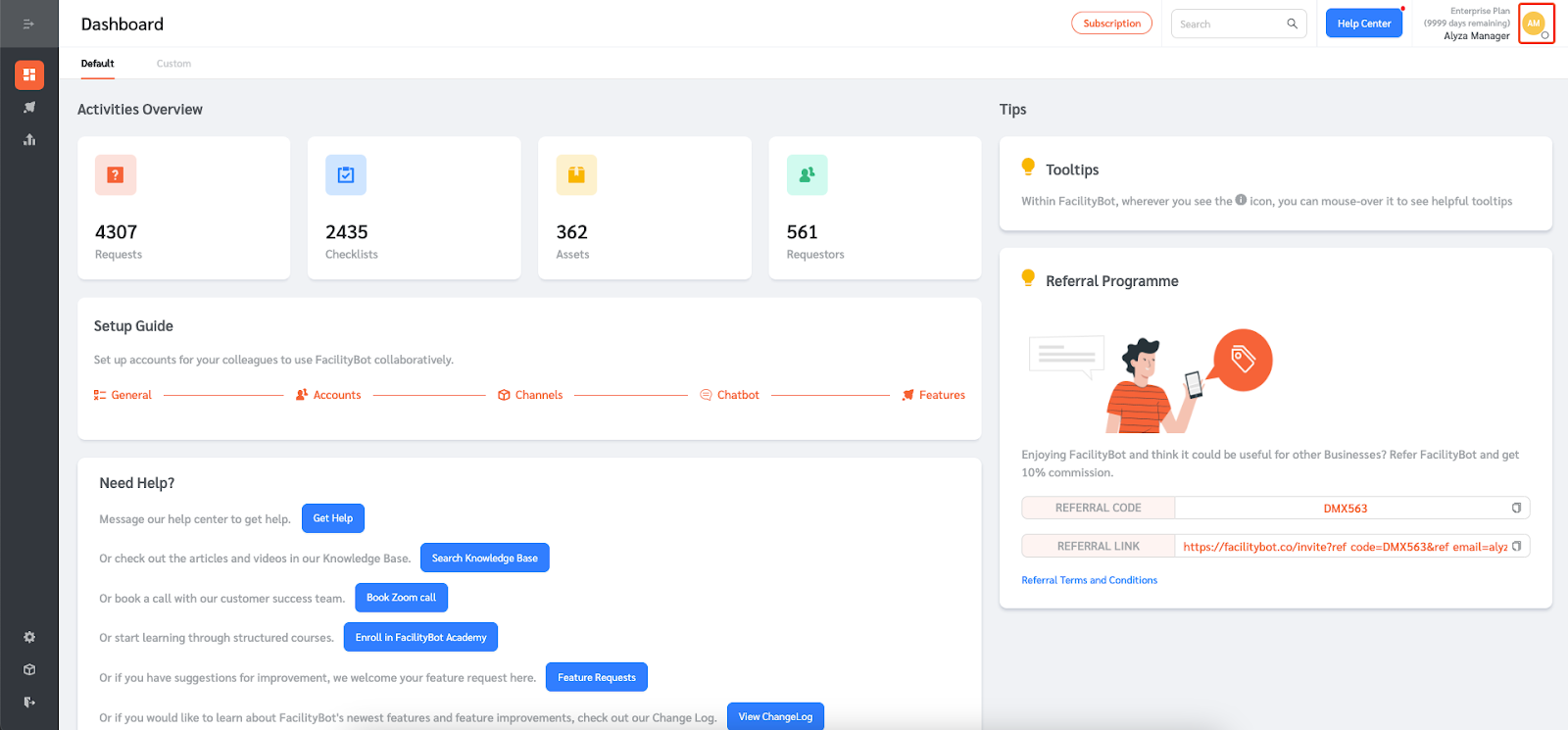Open Referral Terms and Conditions link
Image resolution: width=1568 pixels, height=730 pixels.
[x=1089, y=580]
